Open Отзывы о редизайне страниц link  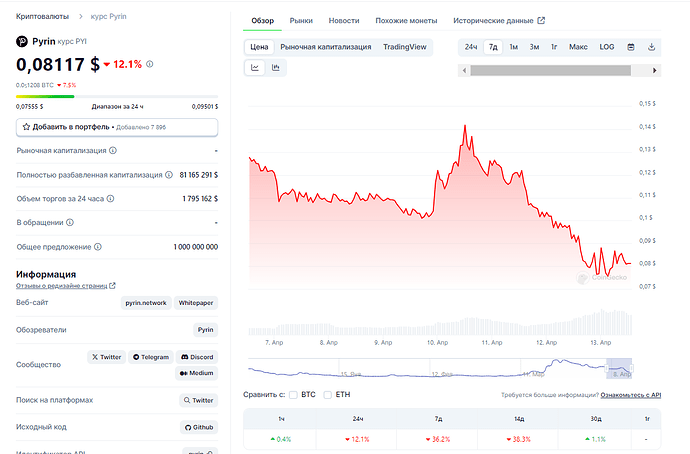click(62, 286)
